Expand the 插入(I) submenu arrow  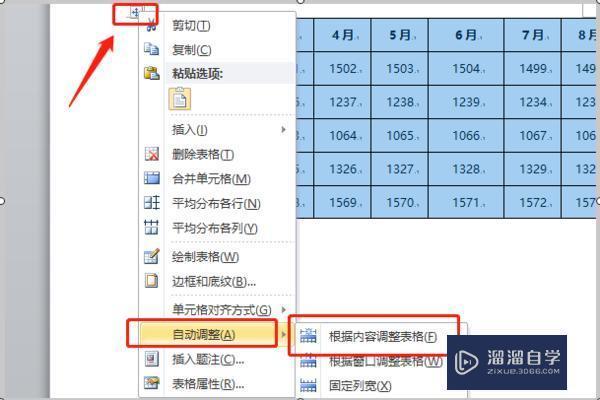[x=283, y=130]
